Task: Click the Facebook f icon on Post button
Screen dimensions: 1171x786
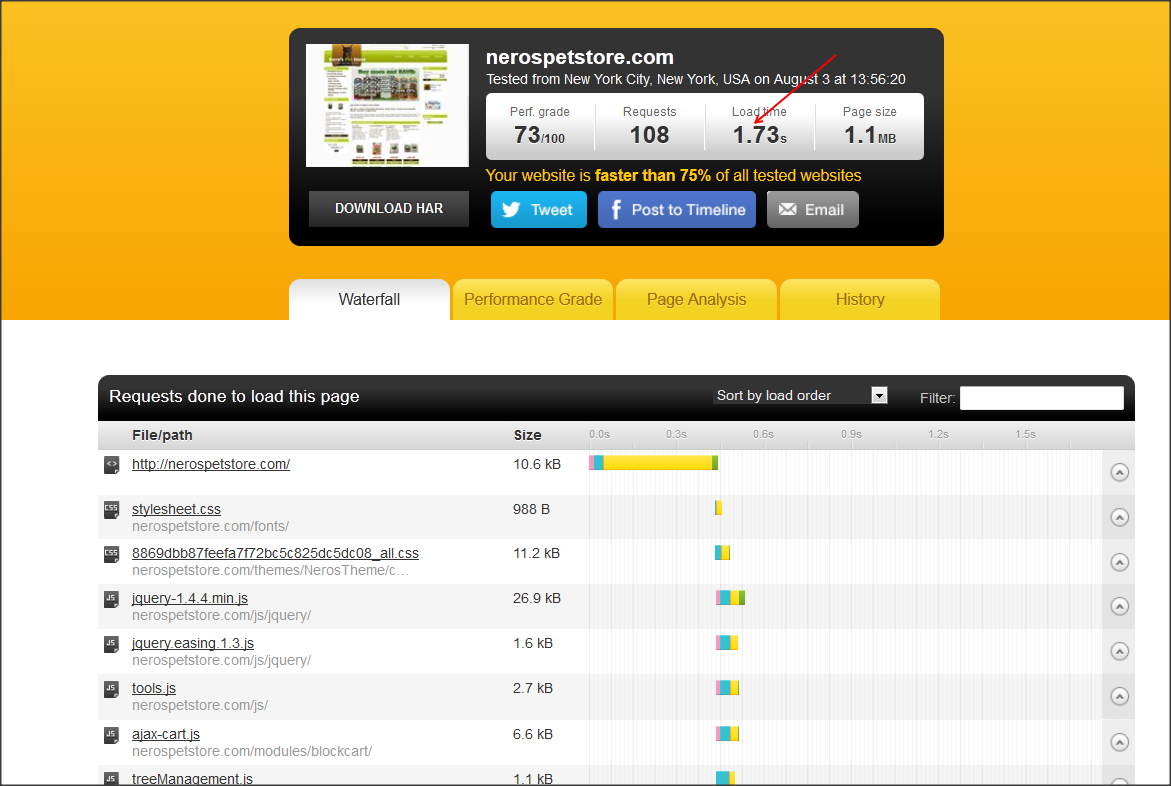Action: pyautogui.click(x=616, y=210)
